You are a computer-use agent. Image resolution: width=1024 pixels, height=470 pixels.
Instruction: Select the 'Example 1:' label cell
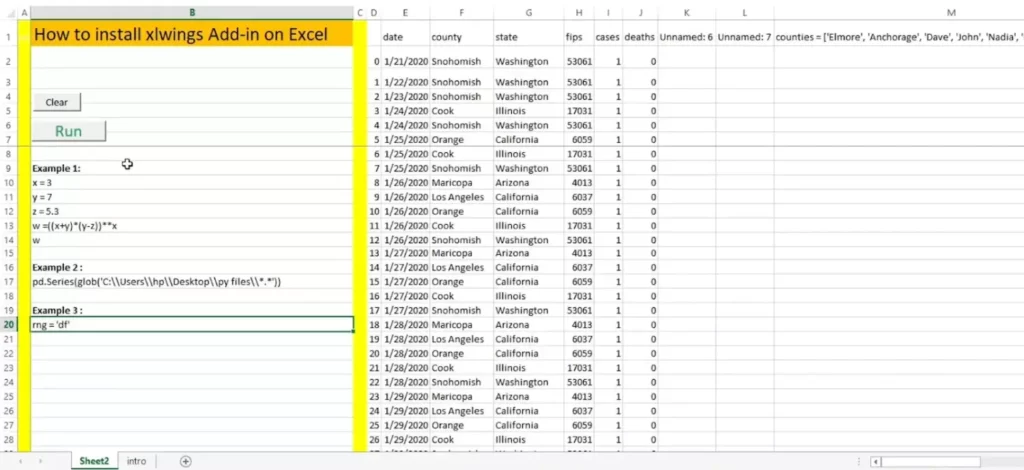tap(192, 169)
